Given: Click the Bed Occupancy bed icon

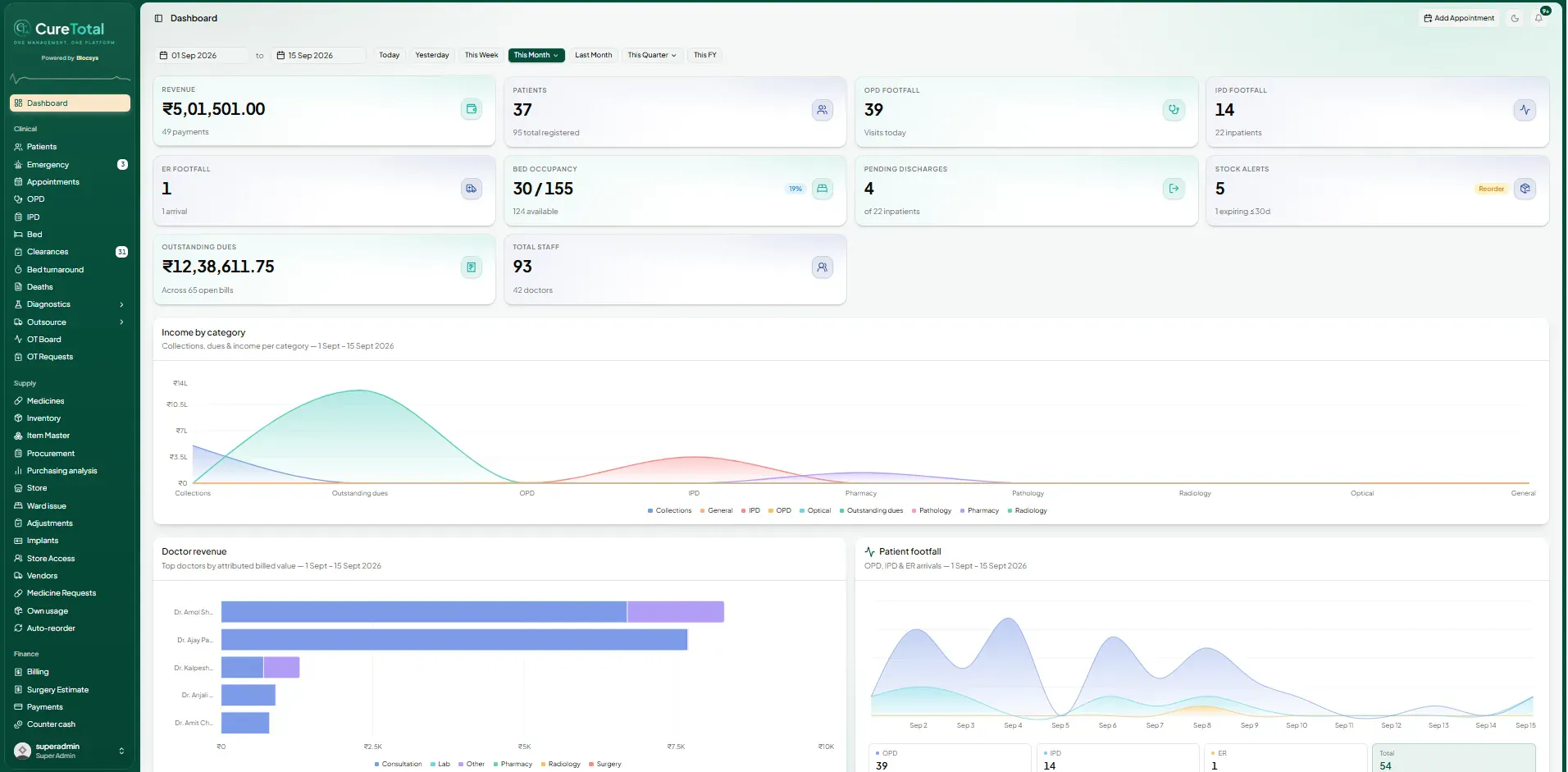Looking at the screenshot, I should [823, 189].
